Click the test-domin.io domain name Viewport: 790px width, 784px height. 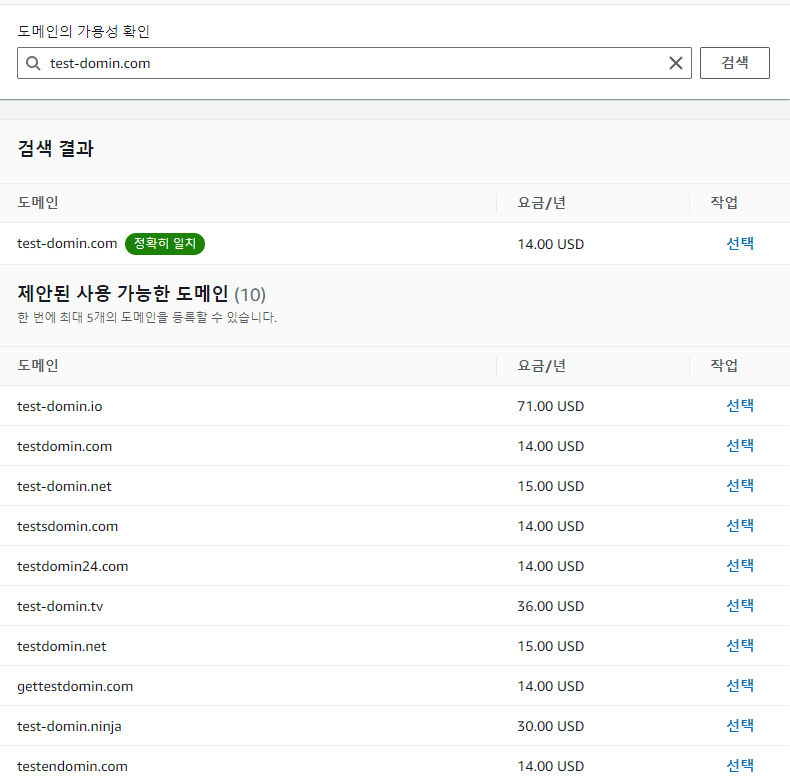pyautogui.click(x=59, y=406)
